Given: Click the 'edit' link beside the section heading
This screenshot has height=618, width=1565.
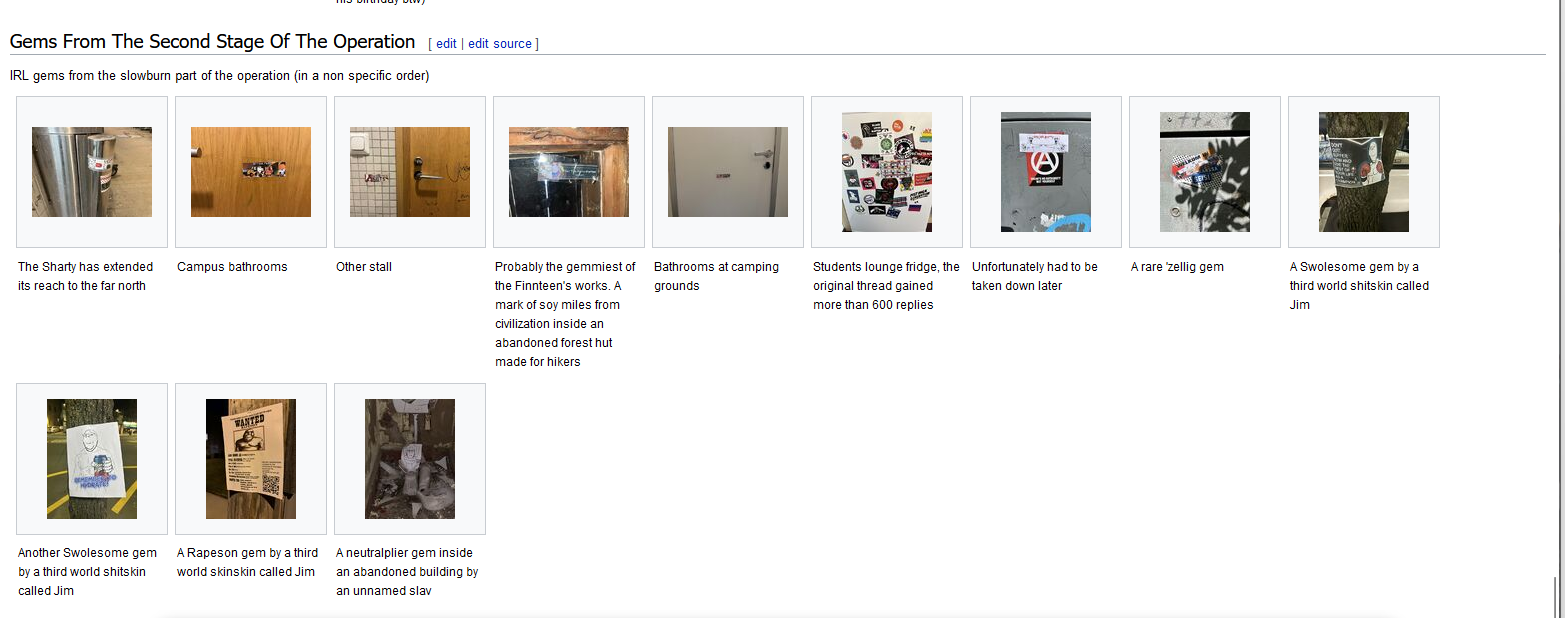Looking at the screenshot, I should (x=446, y=43).
